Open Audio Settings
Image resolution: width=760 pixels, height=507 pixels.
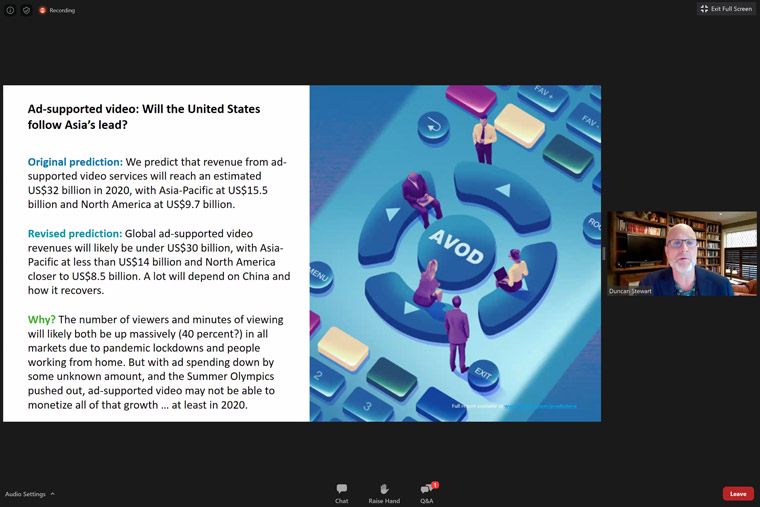[25, 494]
